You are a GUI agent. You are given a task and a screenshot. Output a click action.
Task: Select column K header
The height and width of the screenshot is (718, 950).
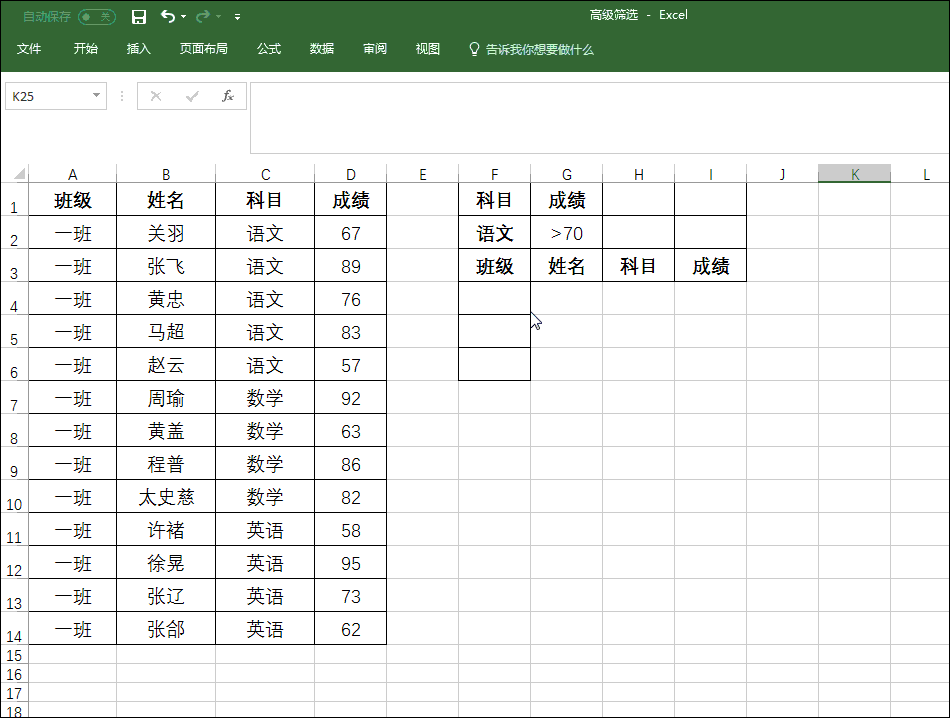click(854, 174)
